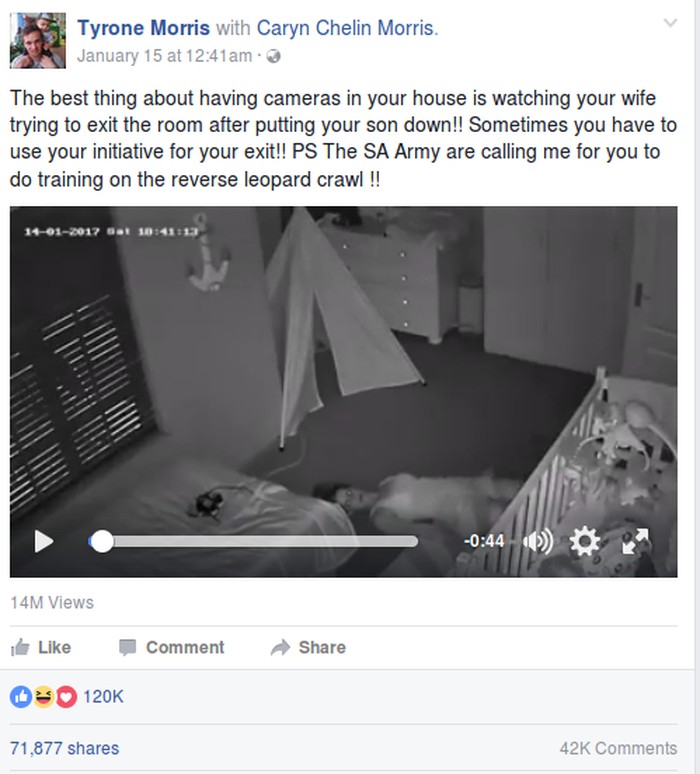View the 120K reactions list
The width and height of the screenshot is (700, 774).
pyautogui.click(x=103, y=697)
